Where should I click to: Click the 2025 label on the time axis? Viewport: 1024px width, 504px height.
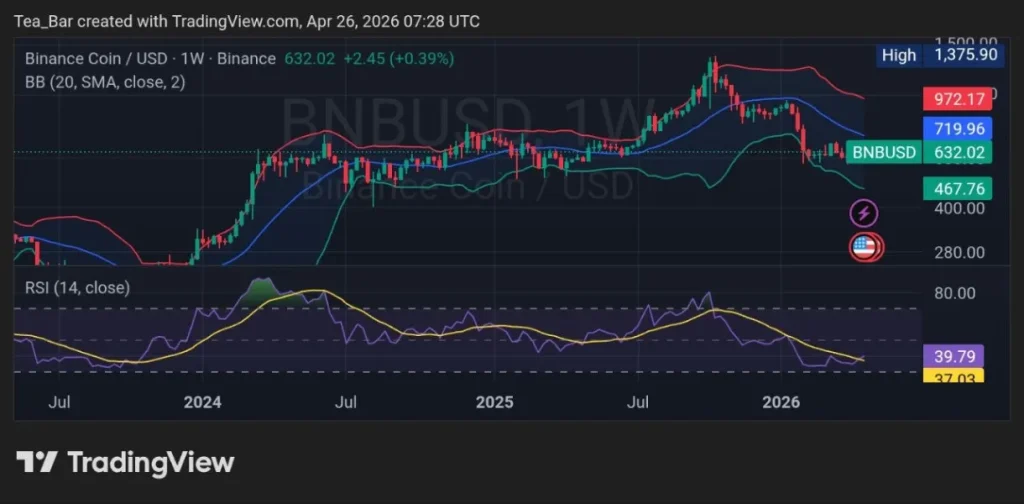[x=494, y=402]
